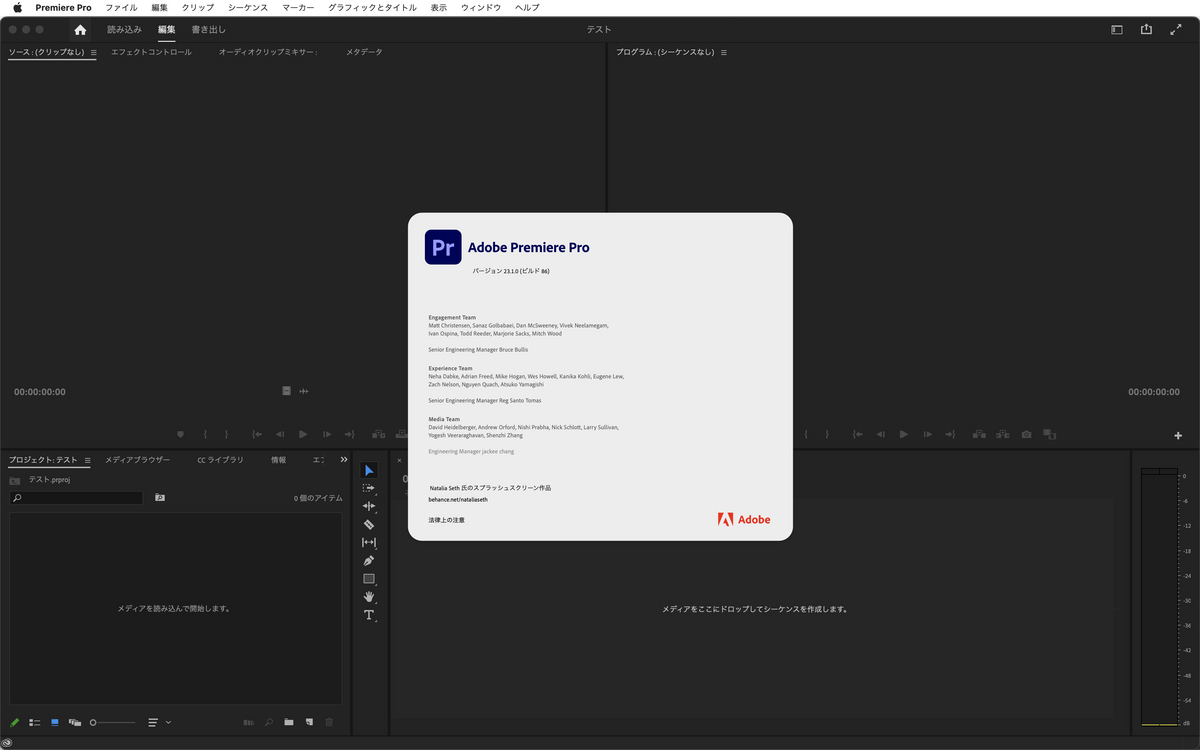Image resolution: width=1200 pixels, height=750 pixels.
Task: Click Creative Cloud icon in status bar
Action: (7, 742)
